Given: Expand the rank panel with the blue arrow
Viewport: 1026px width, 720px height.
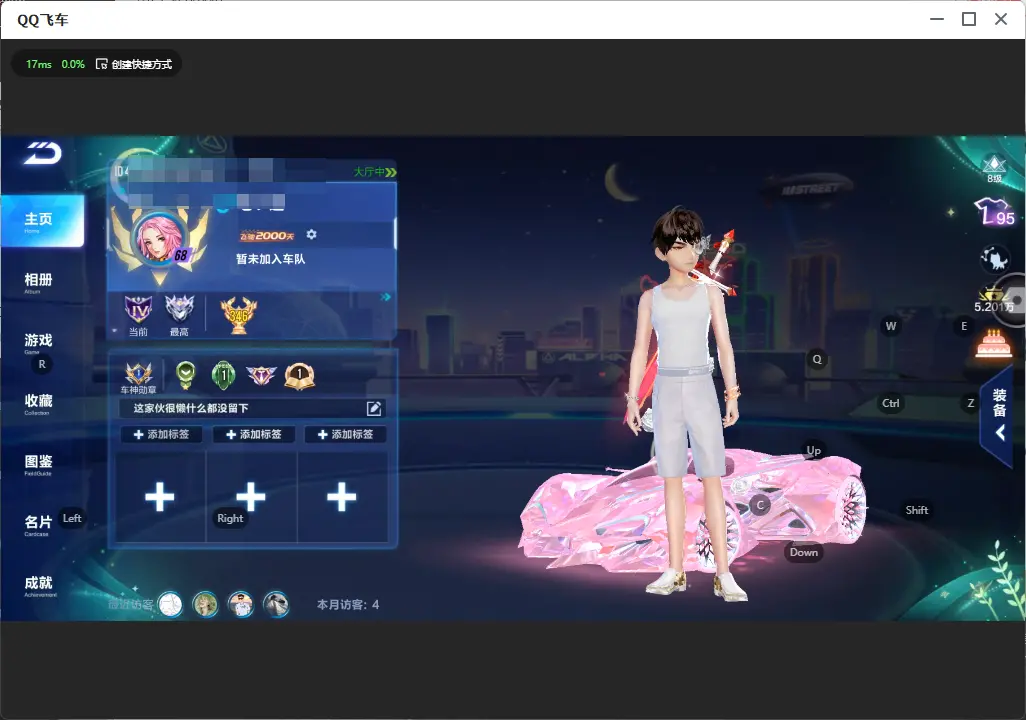Looking at the screenshot, I should coord(385,297).
